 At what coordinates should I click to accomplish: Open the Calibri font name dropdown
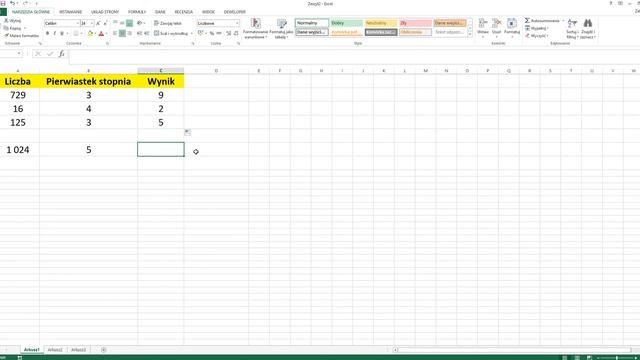[78, 23]
